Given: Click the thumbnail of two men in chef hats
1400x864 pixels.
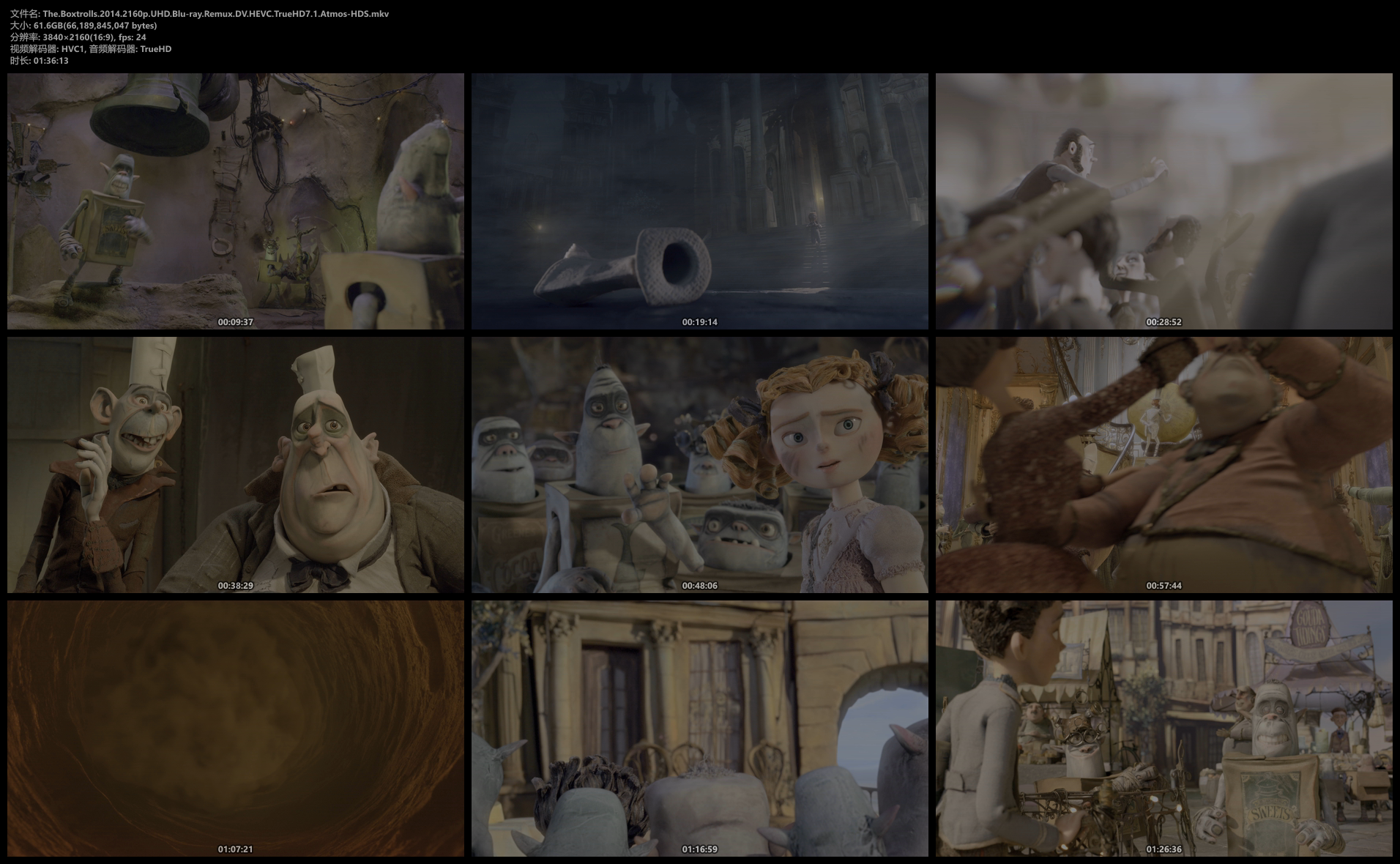Looking at the screenshot, I should [x=235, y=464].
